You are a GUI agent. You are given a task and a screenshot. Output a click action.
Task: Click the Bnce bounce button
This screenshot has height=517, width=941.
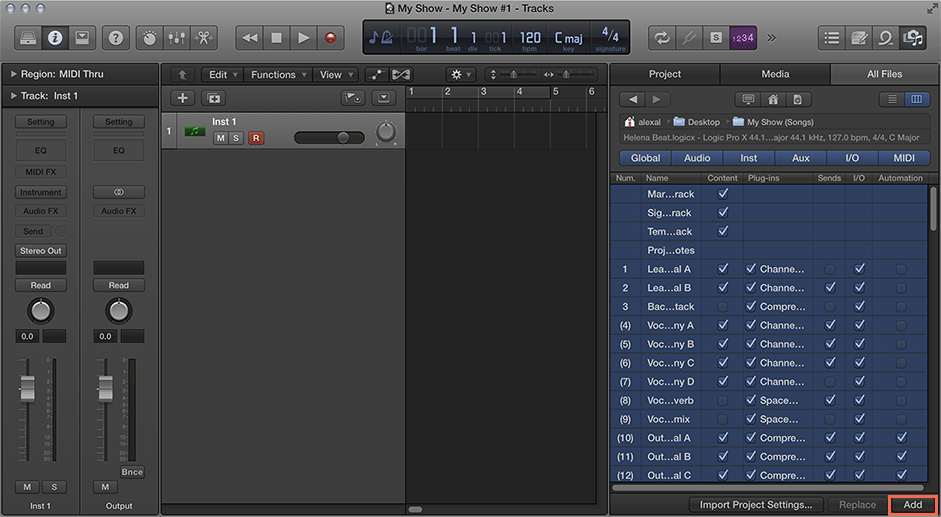point(132,471)
